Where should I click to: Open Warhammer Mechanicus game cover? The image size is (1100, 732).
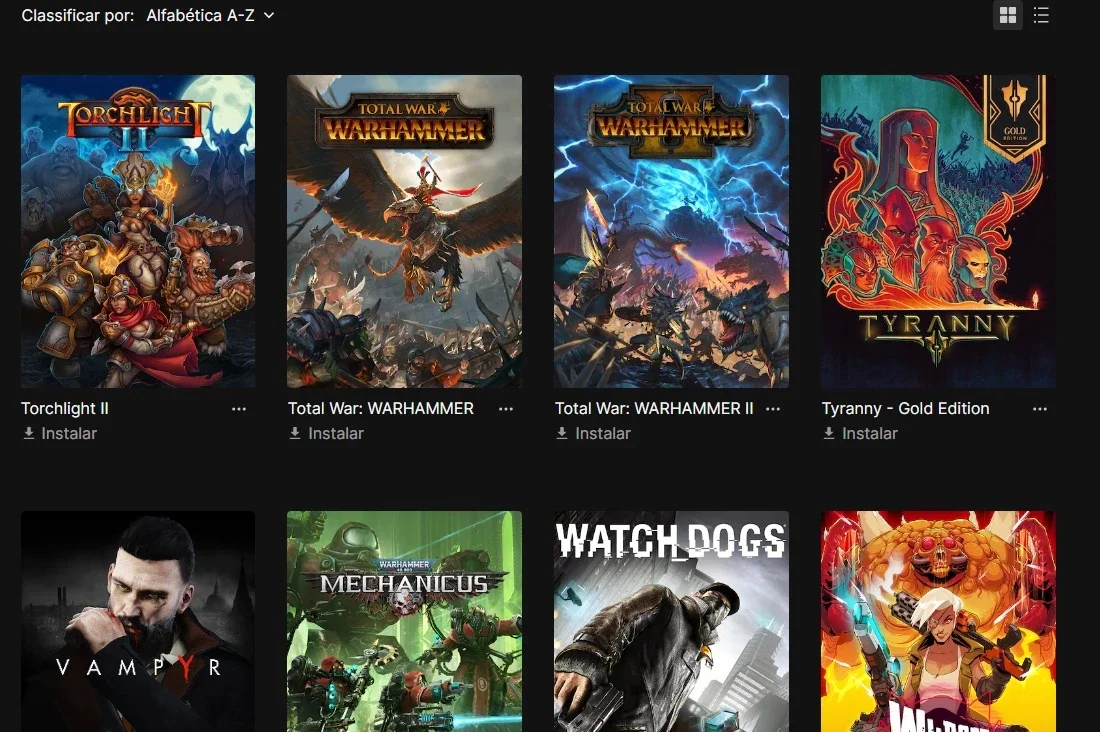[405, 621]
